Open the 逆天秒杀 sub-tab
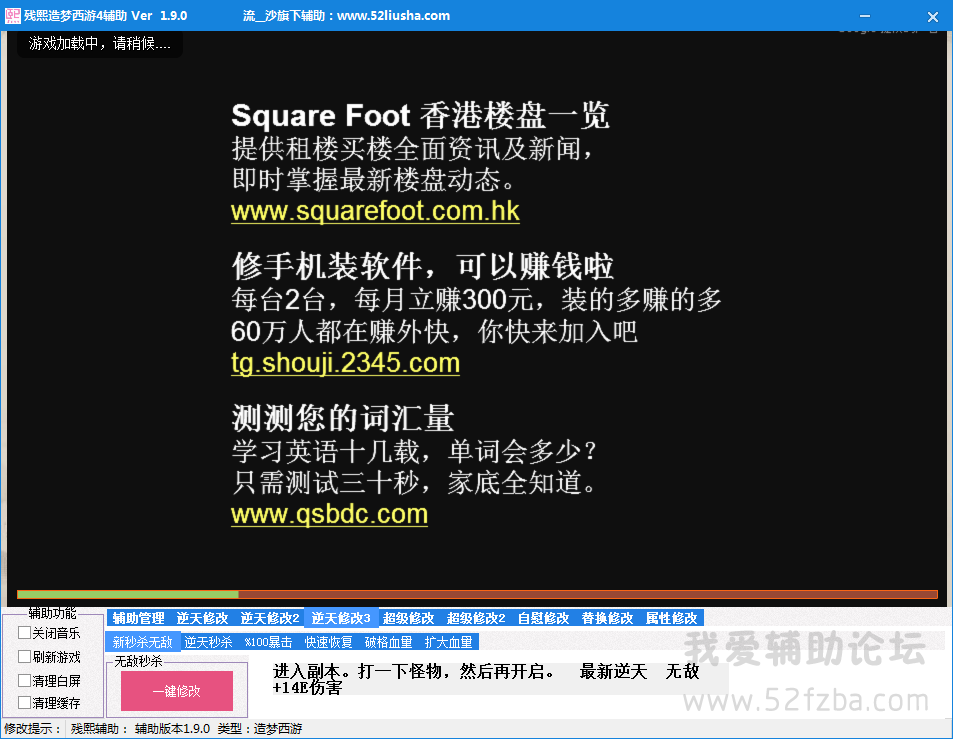953x739 pixels. pos(208,642)
